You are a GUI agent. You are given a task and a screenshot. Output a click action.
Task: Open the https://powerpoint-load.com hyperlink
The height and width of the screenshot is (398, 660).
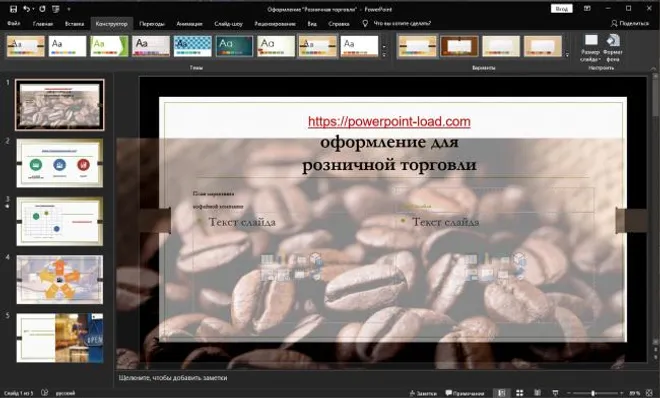pos(389,122)
